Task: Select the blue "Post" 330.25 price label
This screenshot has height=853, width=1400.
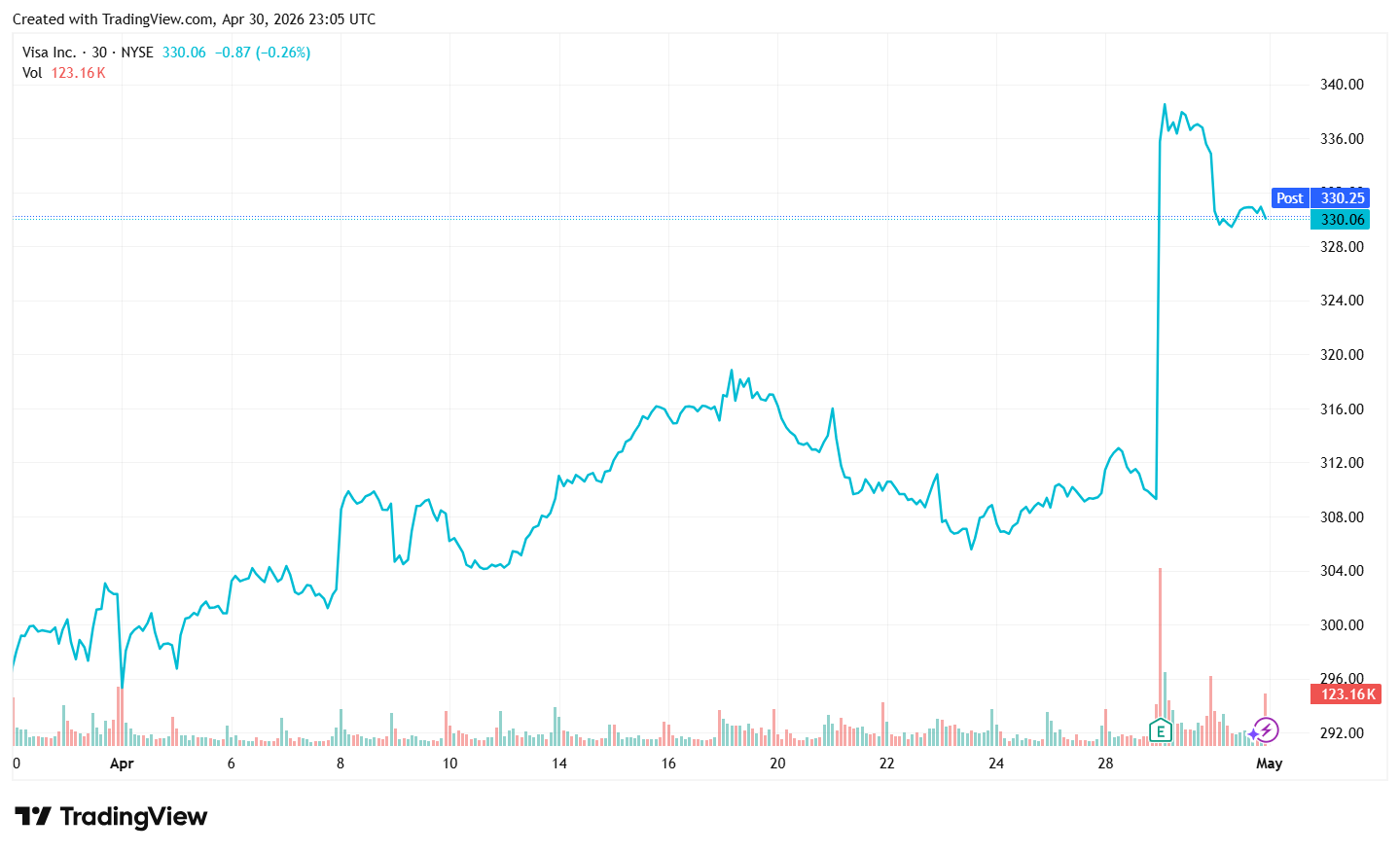Action: (1320, 198)
